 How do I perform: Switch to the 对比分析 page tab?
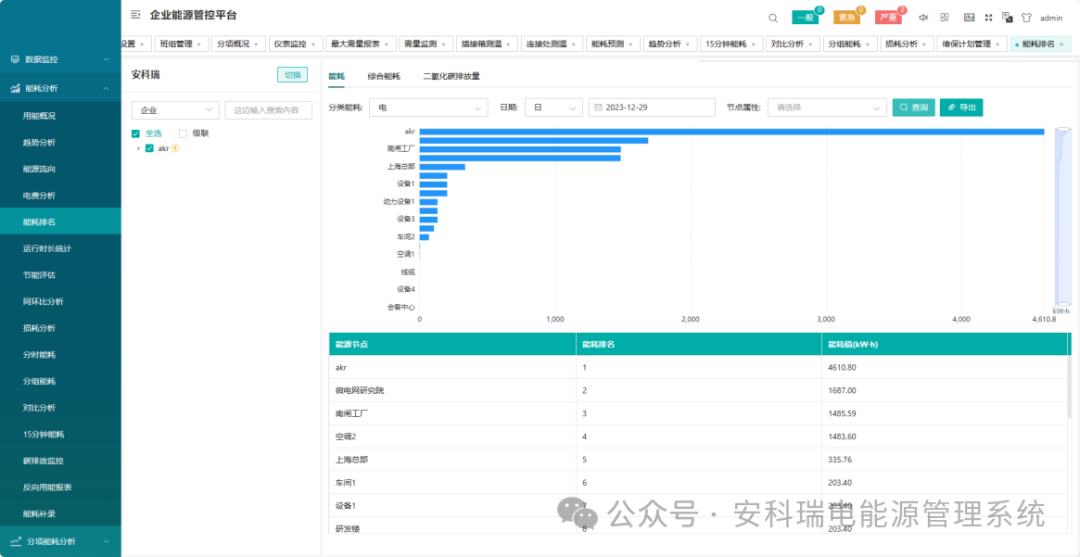coord(793,44)
